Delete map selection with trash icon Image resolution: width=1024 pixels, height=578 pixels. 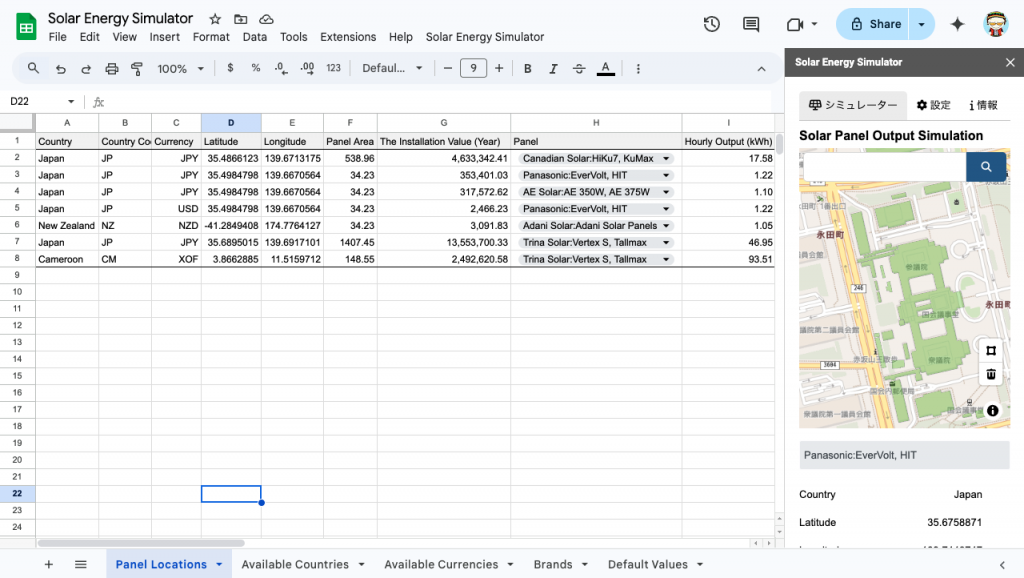[991, 374]
